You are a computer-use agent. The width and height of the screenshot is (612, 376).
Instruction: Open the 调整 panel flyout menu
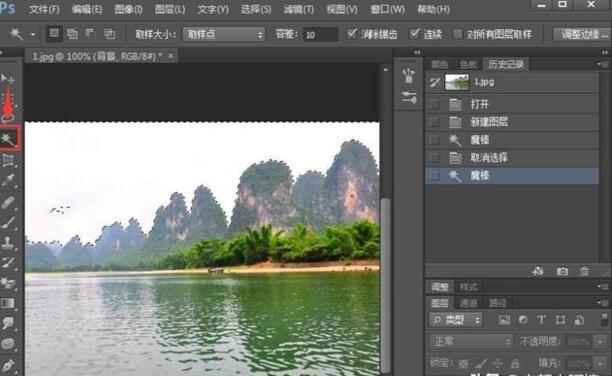pyautogui.click(x=603, y=287)
